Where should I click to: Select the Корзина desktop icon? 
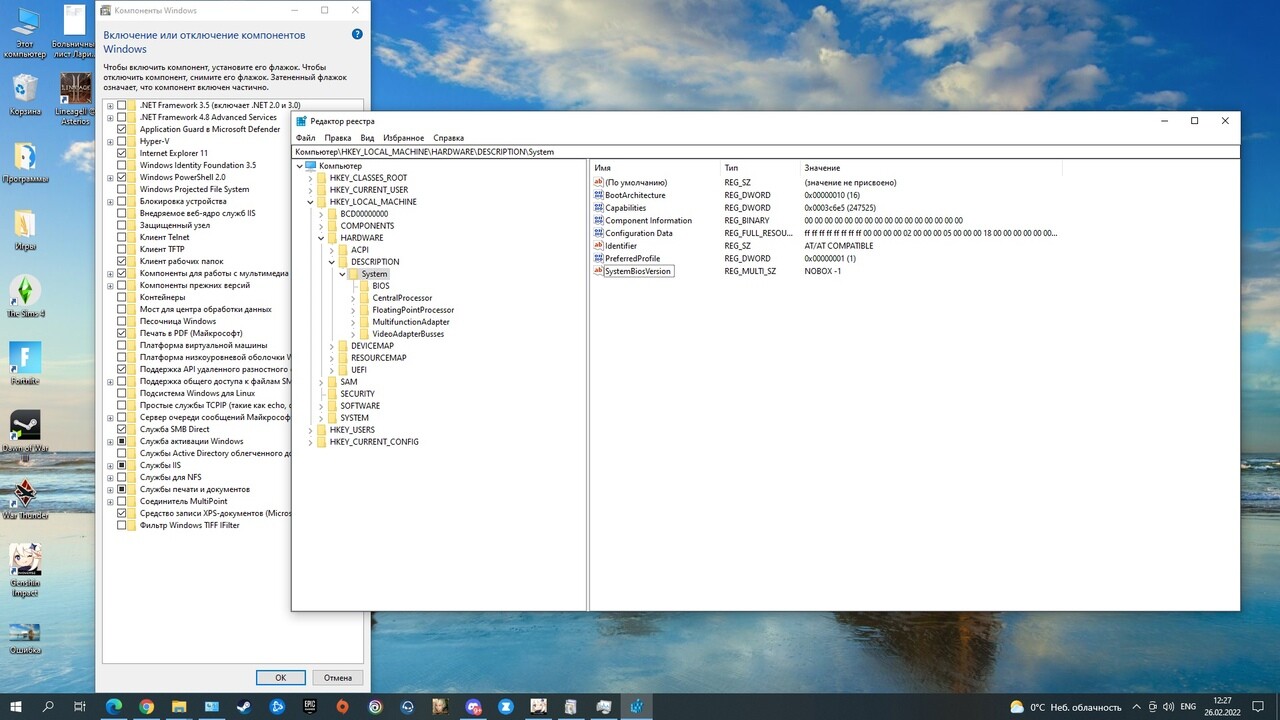click(x=25, y=95)
